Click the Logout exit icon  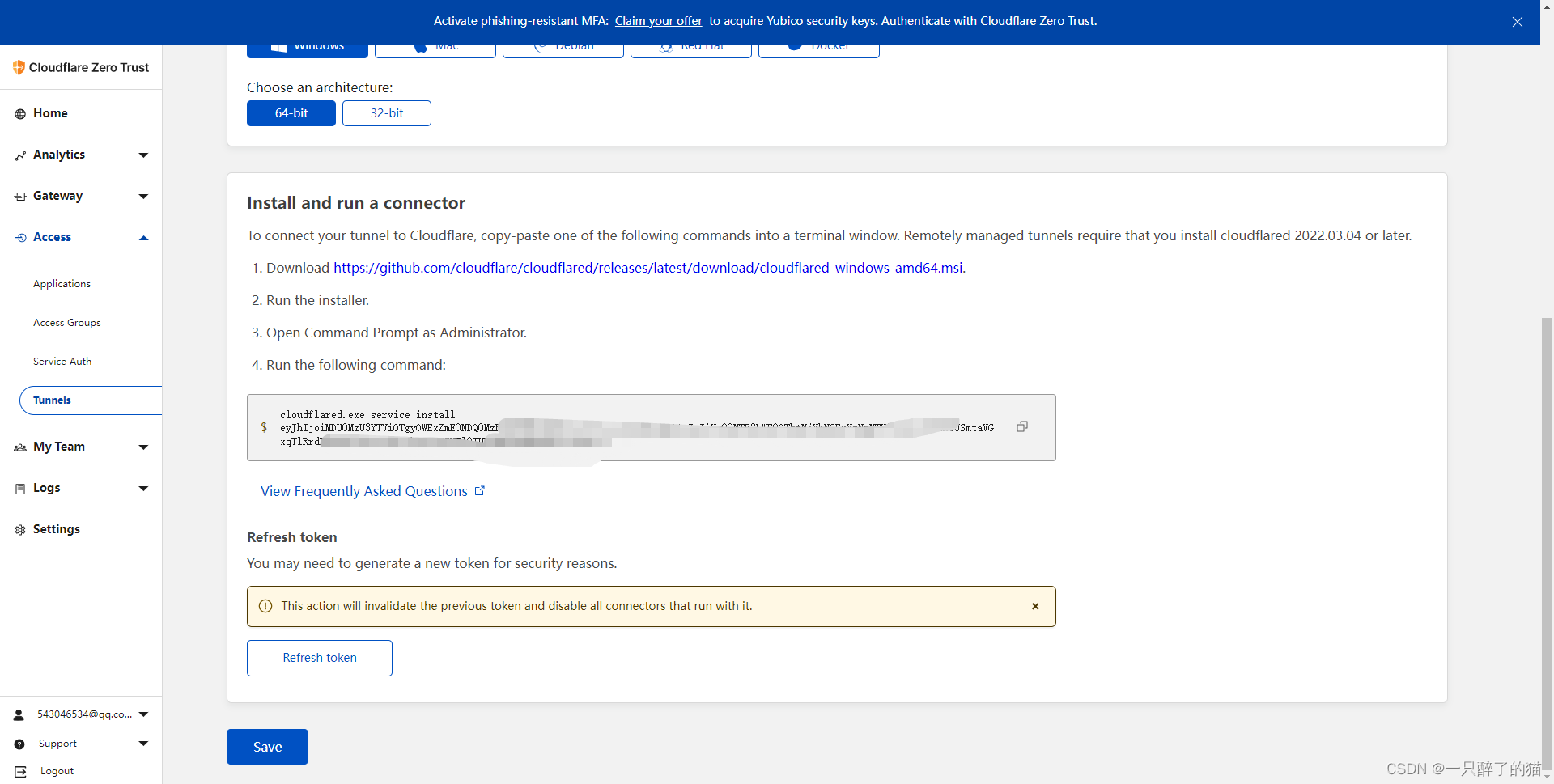[20, 772]
